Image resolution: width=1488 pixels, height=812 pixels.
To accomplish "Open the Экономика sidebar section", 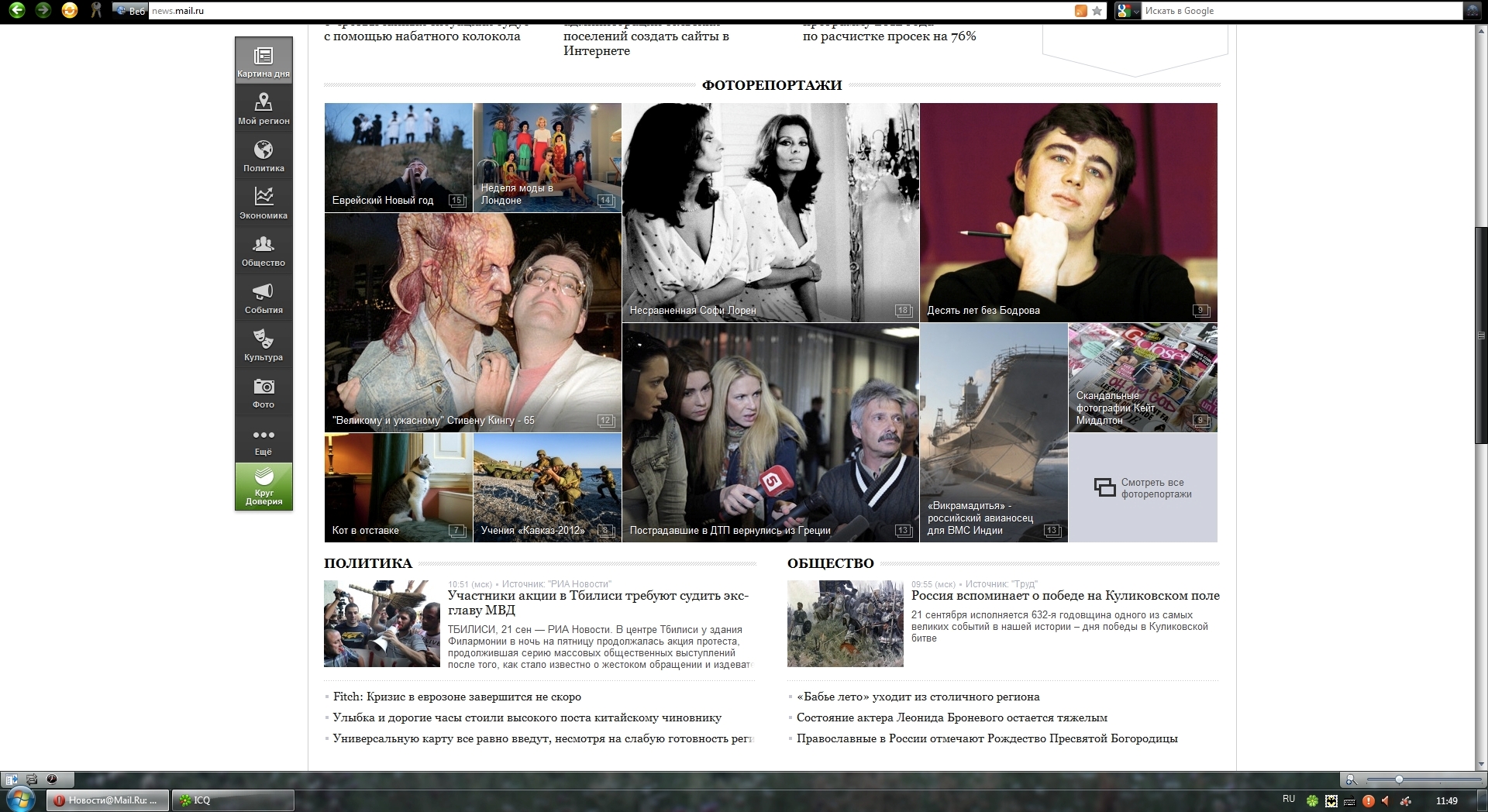I will [263, 202].
